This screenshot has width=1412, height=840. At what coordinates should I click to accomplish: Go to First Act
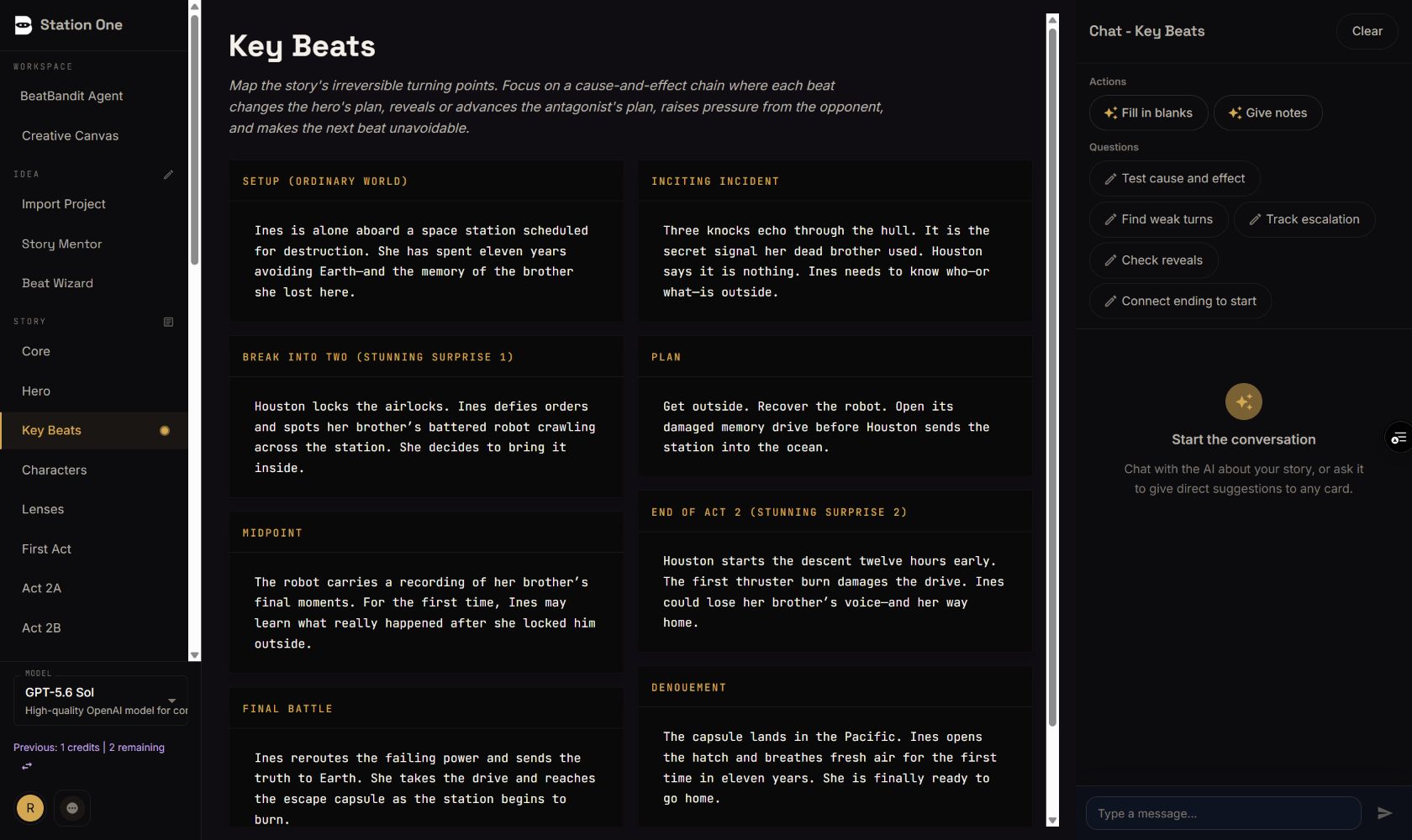[94, 549]
